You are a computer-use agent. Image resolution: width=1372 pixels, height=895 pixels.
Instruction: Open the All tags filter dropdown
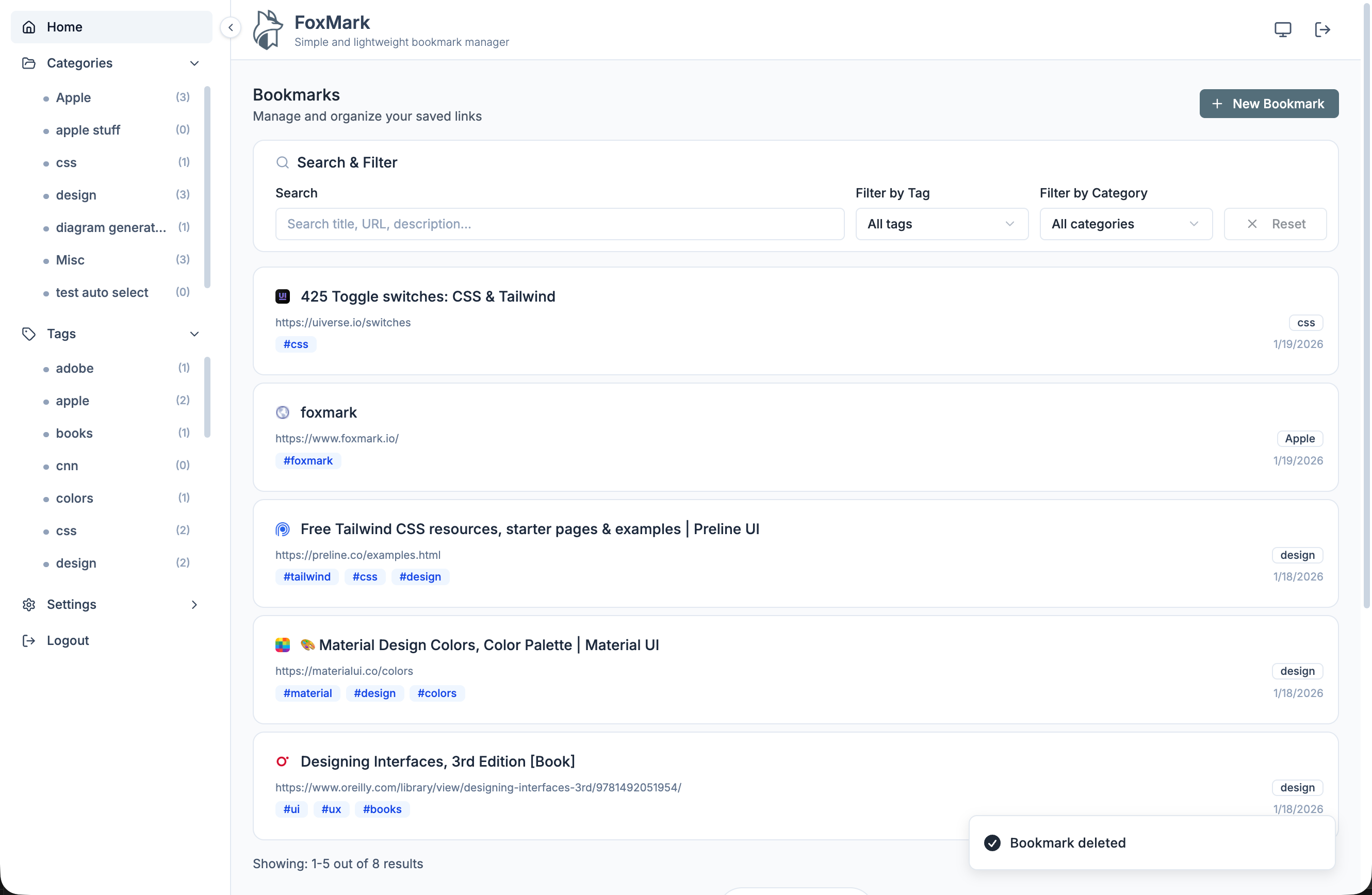(941, 224)
